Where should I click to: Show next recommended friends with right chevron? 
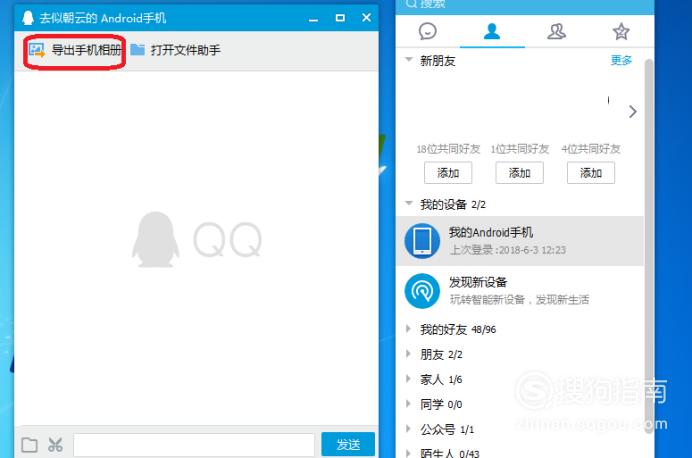[632, 112]
